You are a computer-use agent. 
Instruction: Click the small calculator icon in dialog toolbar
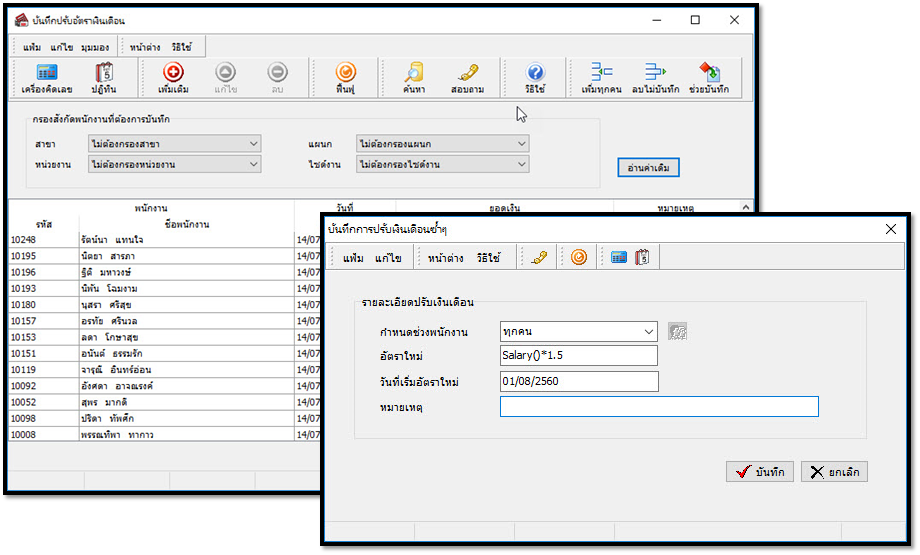(x=619, y=257)
